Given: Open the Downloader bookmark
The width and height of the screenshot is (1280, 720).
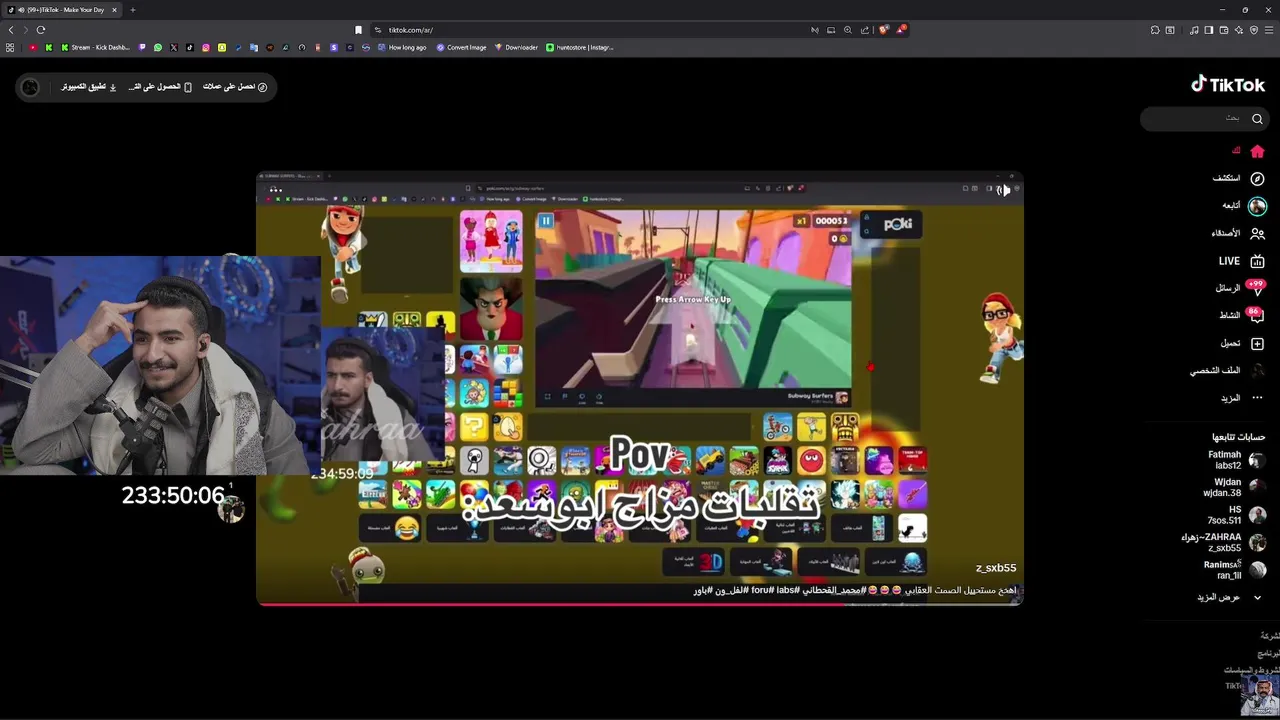Looking at the screenshot, I should pyautogui.click(x=516, y=47).
